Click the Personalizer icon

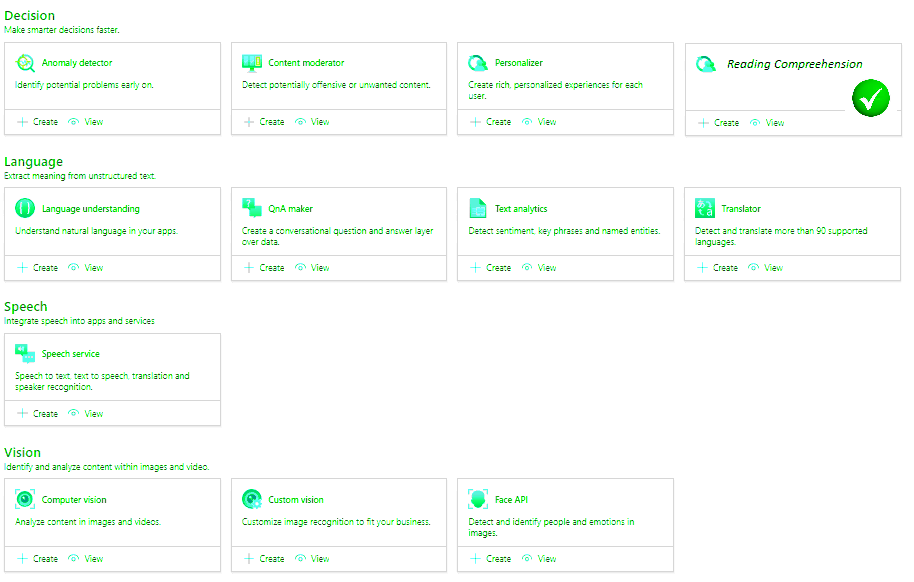click(x=478, y=63)
